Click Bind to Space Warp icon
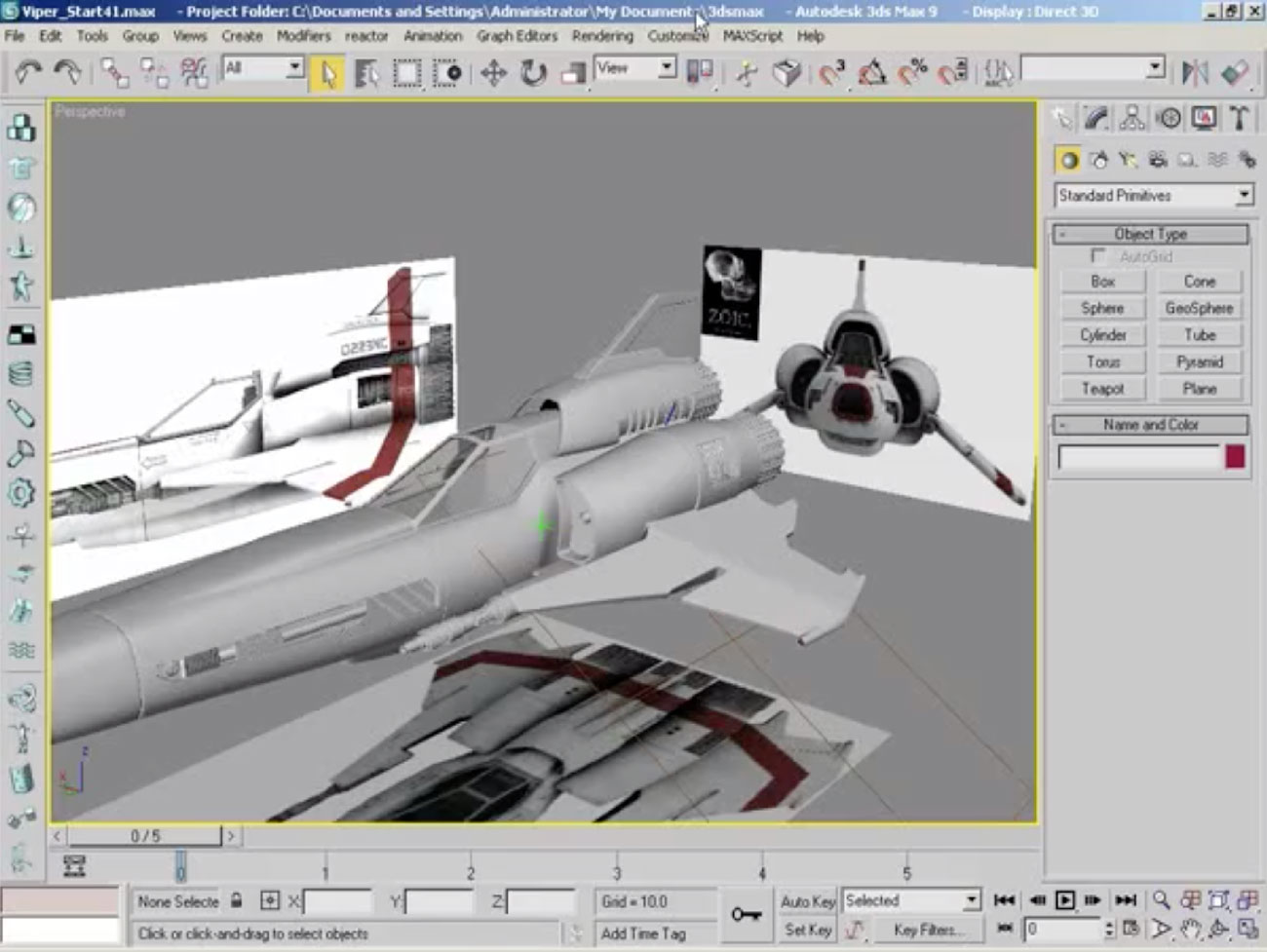The width and height of the screenshot is (1267, 952). point(194,73)
